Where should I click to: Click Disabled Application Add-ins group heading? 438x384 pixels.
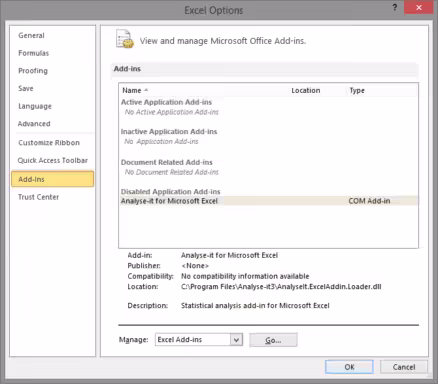pyautogui.click(x=171, y=191)
